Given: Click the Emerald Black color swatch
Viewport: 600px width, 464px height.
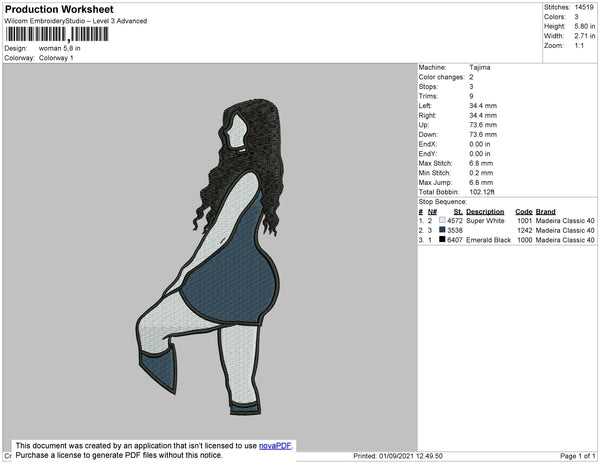Looking at the screenshot, I should click(442, 239).
